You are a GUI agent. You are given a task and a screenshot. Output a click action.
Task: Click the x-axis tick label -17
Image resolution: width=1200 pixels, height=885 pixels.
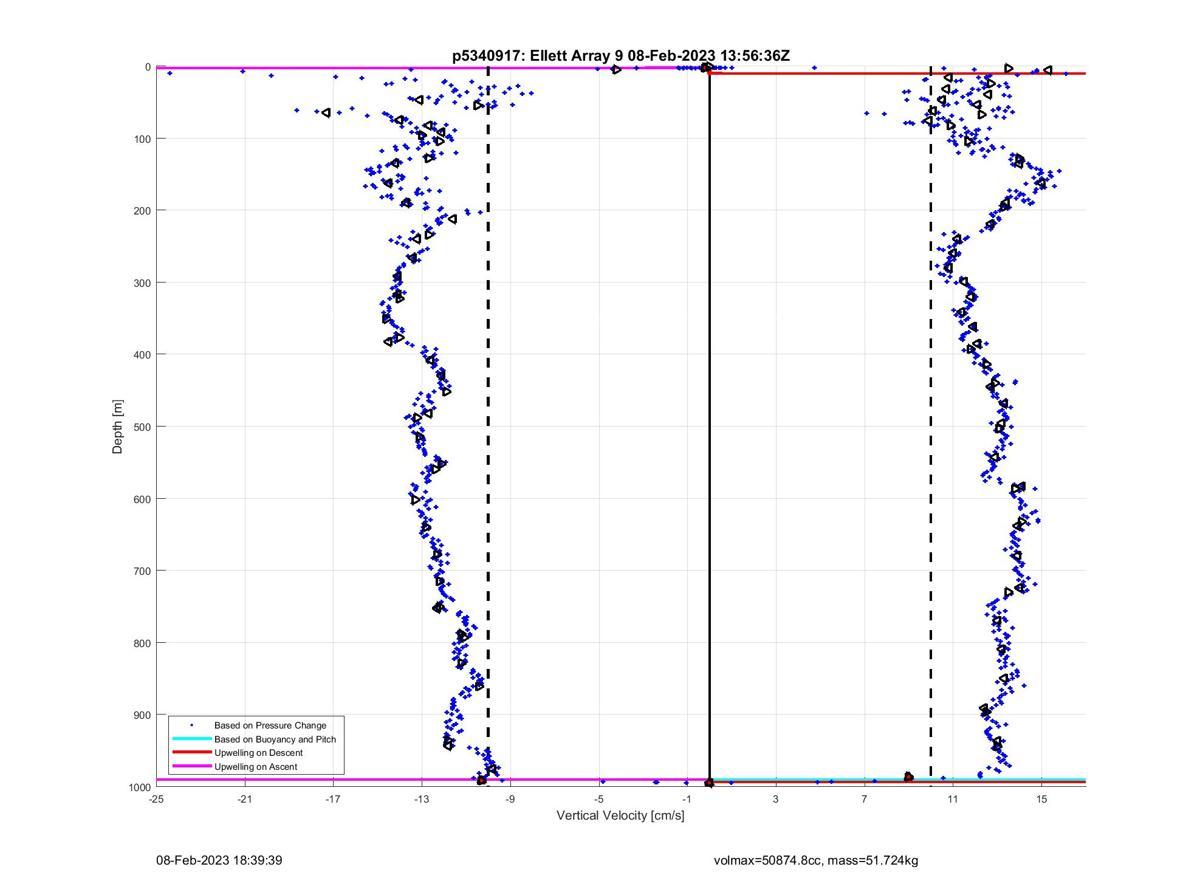coord(333,799)
